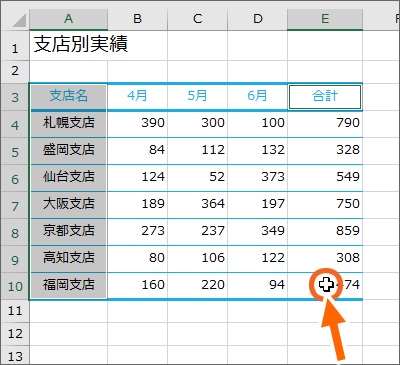Image resolution: width=400 pixels, height=365 pixels.
Task: Select the 4月 header cell
Action: (x=137, y=97)
